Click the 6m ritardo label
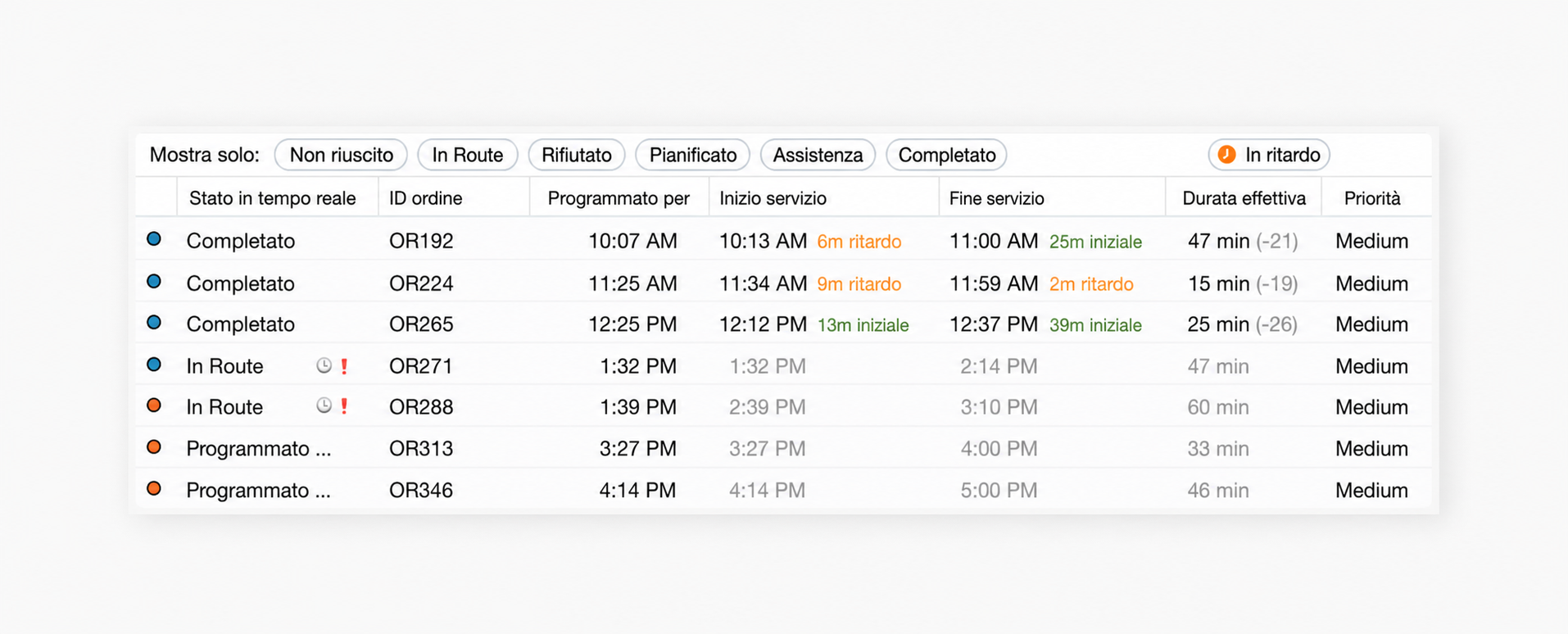The width and height of the screenshot is (1568, 634). (859, 242)
